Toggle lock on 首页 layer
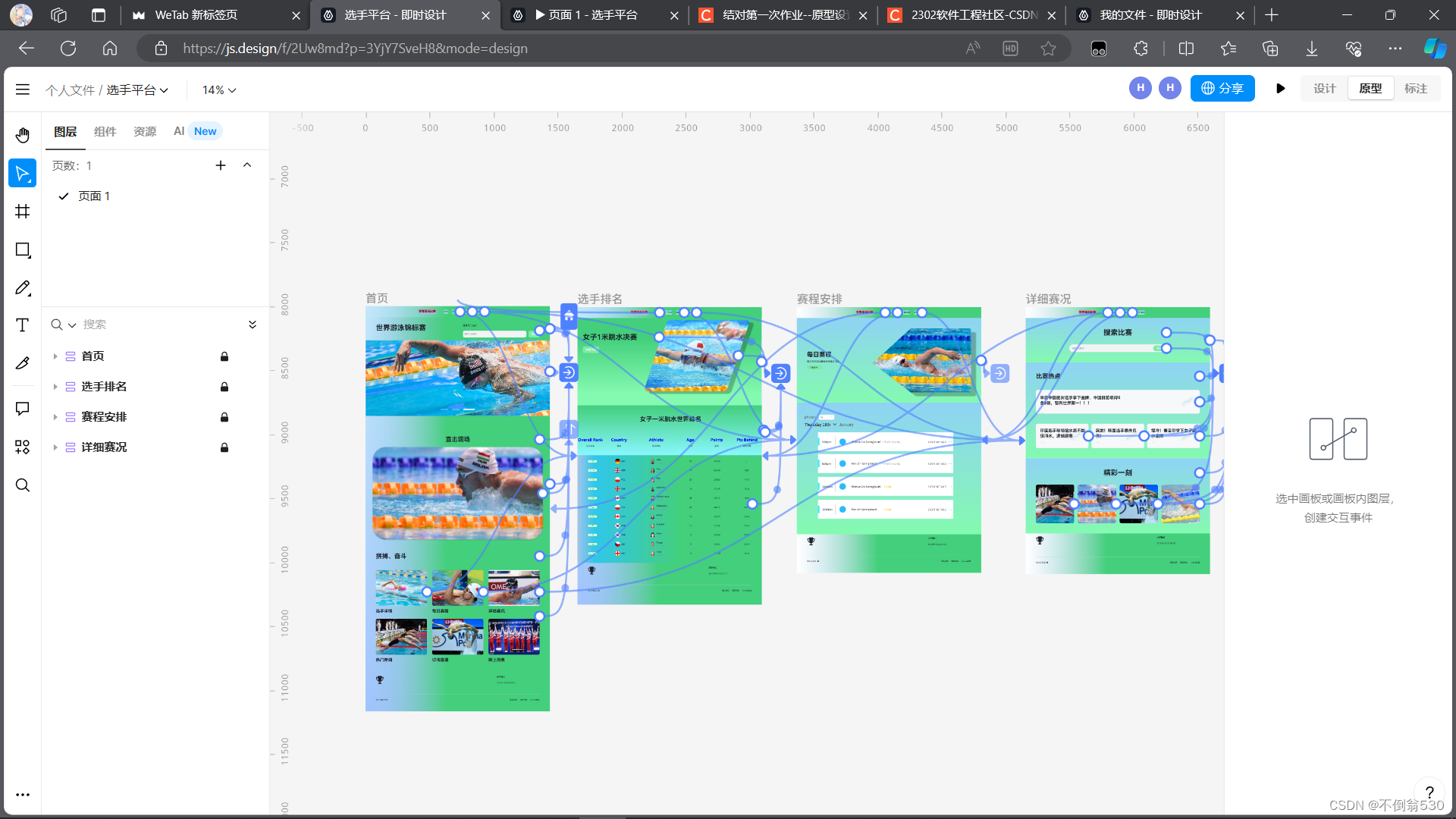Image resolution: width=1456 pixels, height=819 pixels. [224, 356]
